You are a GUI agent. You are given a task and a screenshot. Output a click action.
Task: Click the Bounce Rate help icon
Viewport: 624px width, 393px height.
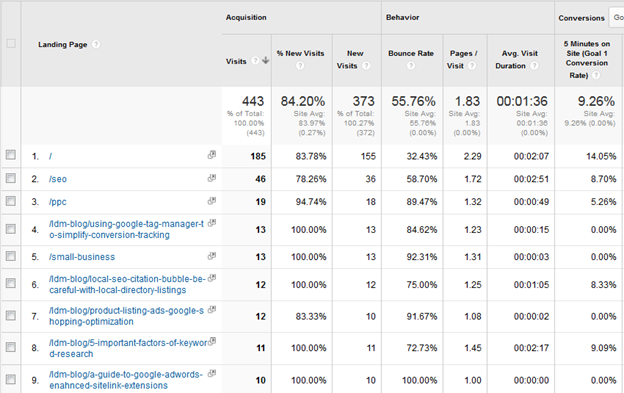411,66
